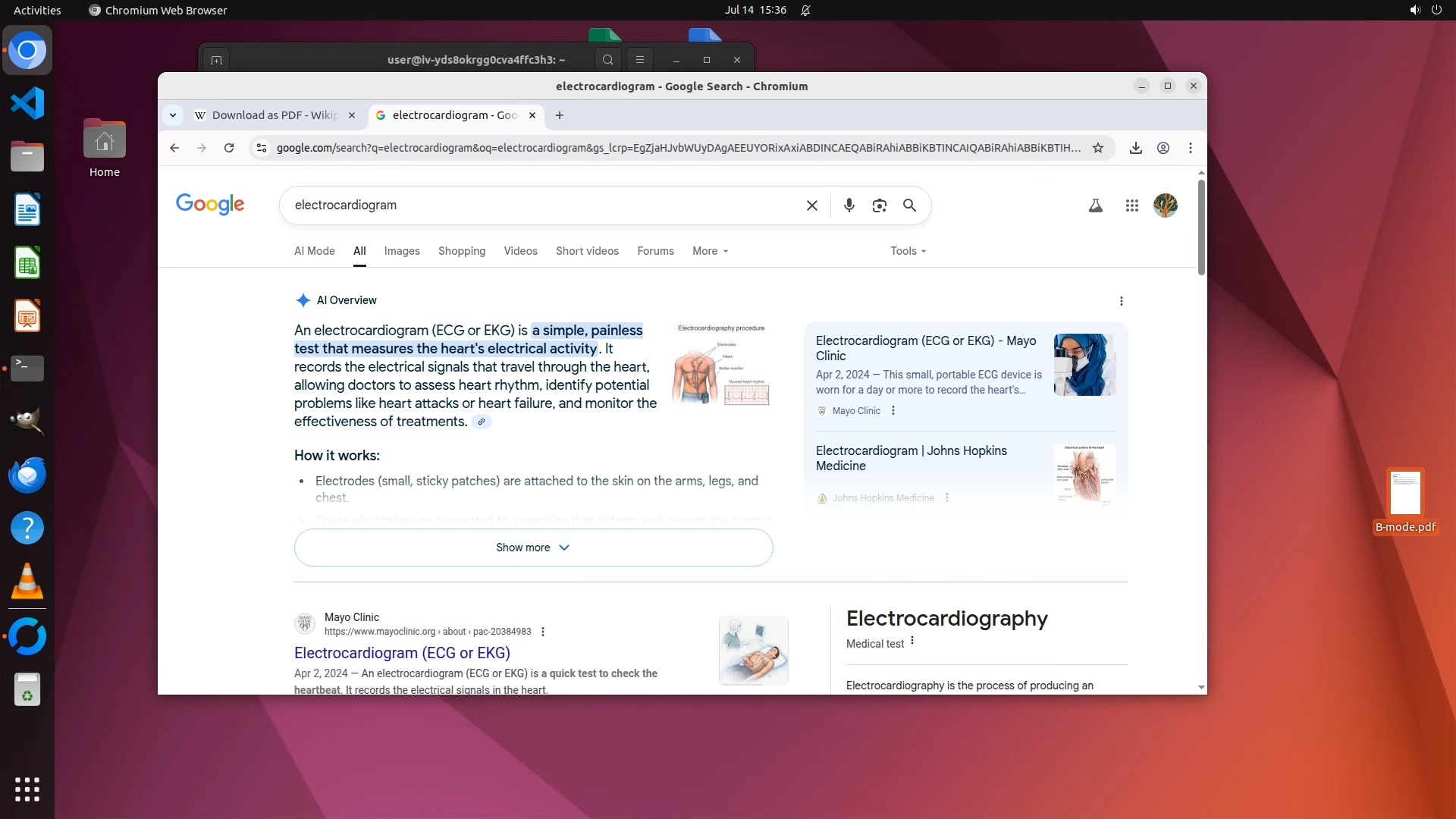Click the page vertical scrollbar
Image resolution: width=1456 pixels, height=819 pixels.
click(1201, 227)
